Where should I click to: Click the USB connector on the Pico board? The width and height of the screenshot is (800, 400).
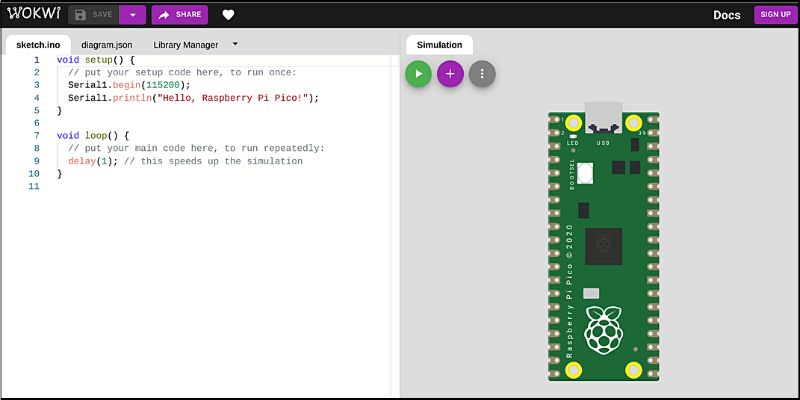pyautogui.click(x=604, y=117)
